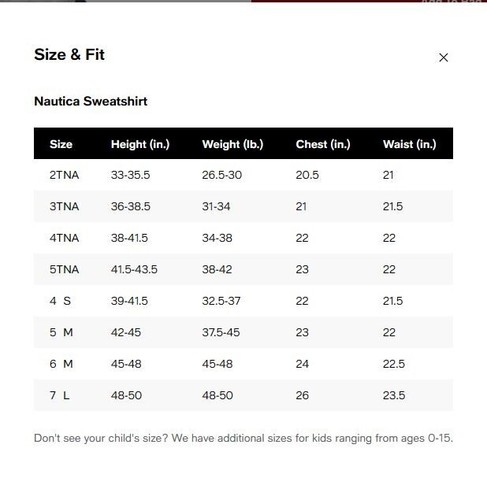Click the Chest (in.) column header
Viewport: 487px width, 500px height.
pyautogui.click(x=323, y=144)
